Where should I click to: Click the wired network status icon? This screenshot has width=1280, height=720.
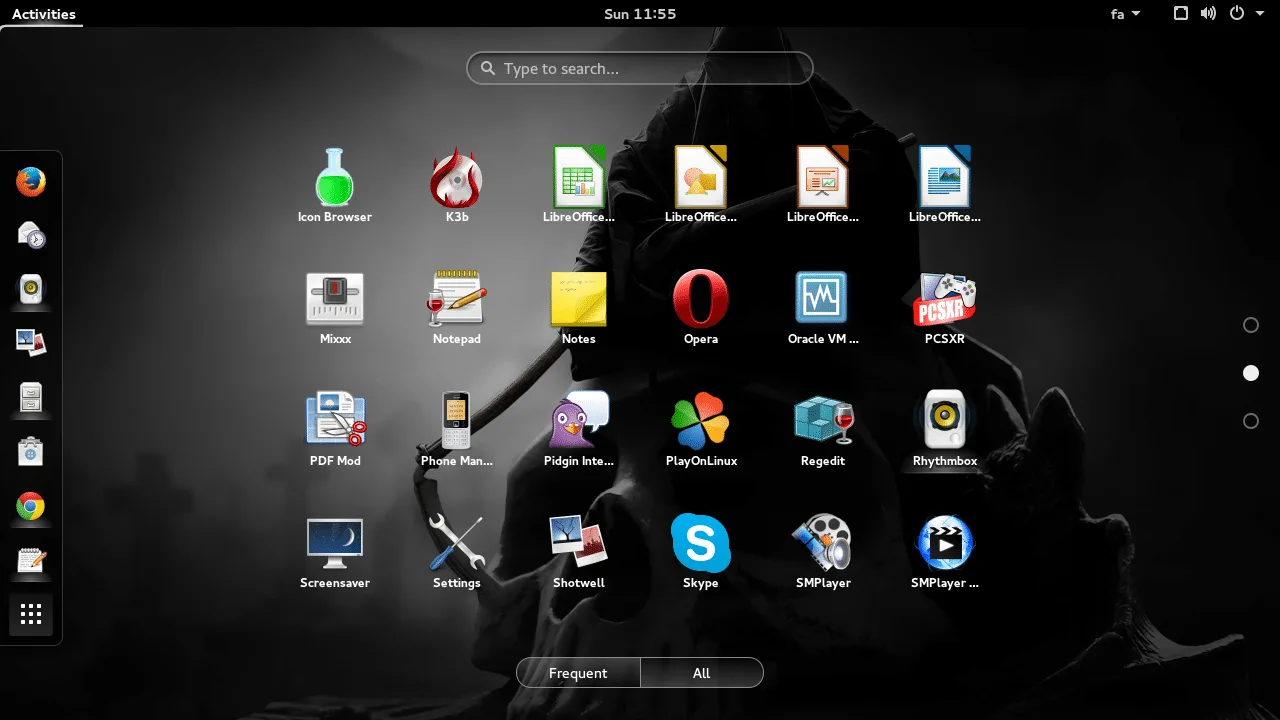click(x=1181, y=14)
